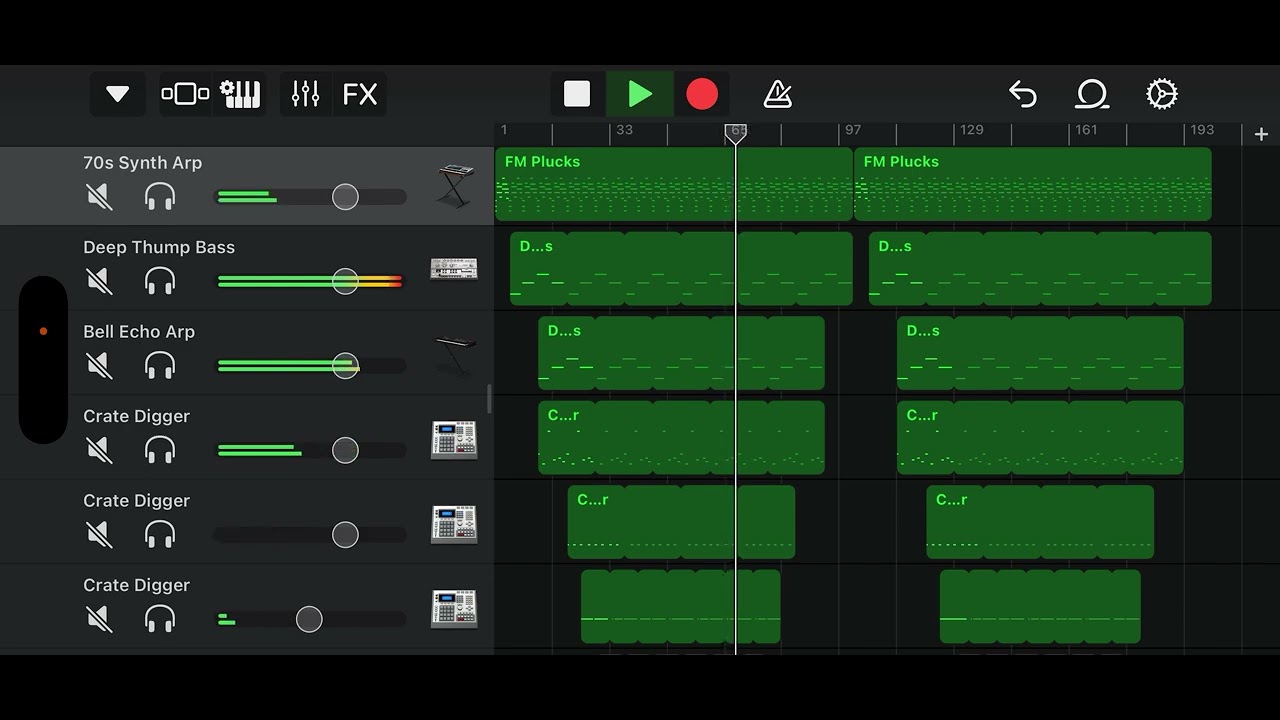
Task: Select the 70s Synth Arp track name
Action: tap(142, 163)
